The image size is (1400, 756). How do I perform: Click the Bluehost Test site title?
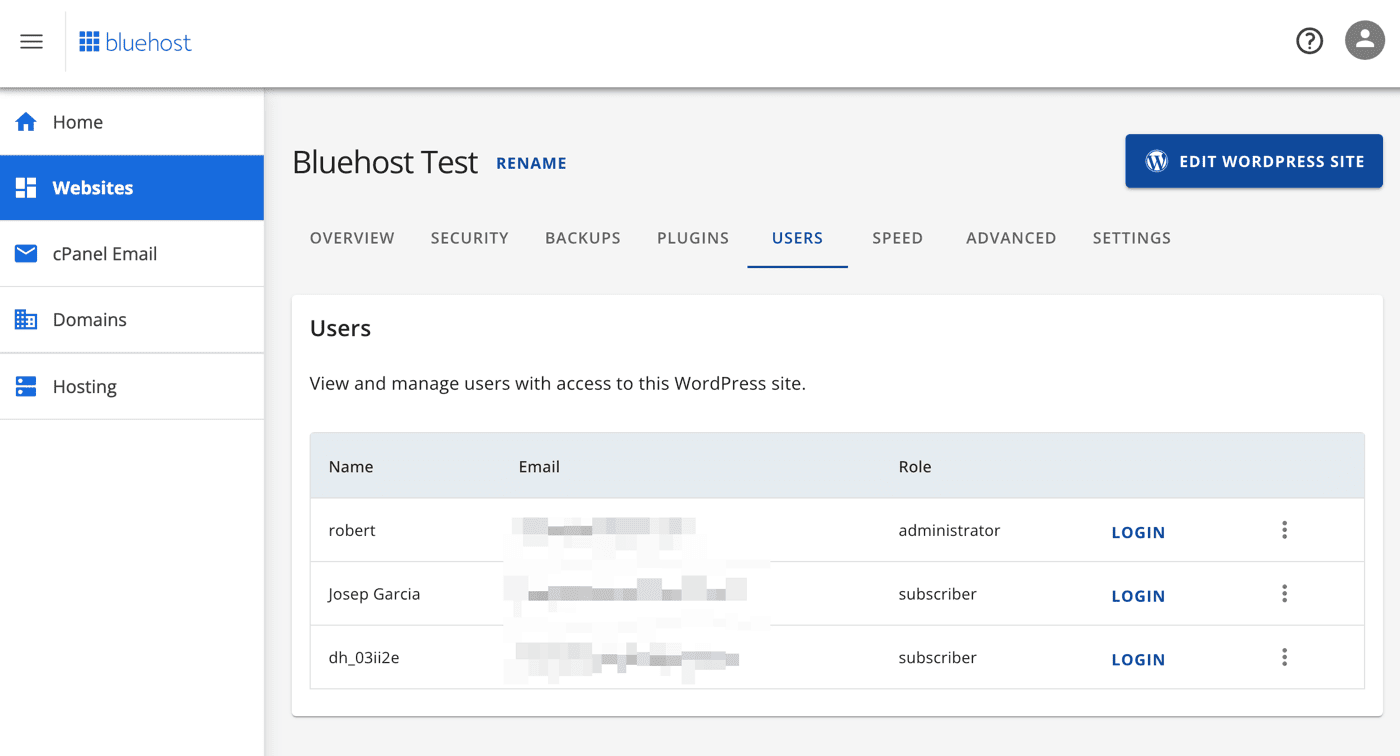pos(385,162)
